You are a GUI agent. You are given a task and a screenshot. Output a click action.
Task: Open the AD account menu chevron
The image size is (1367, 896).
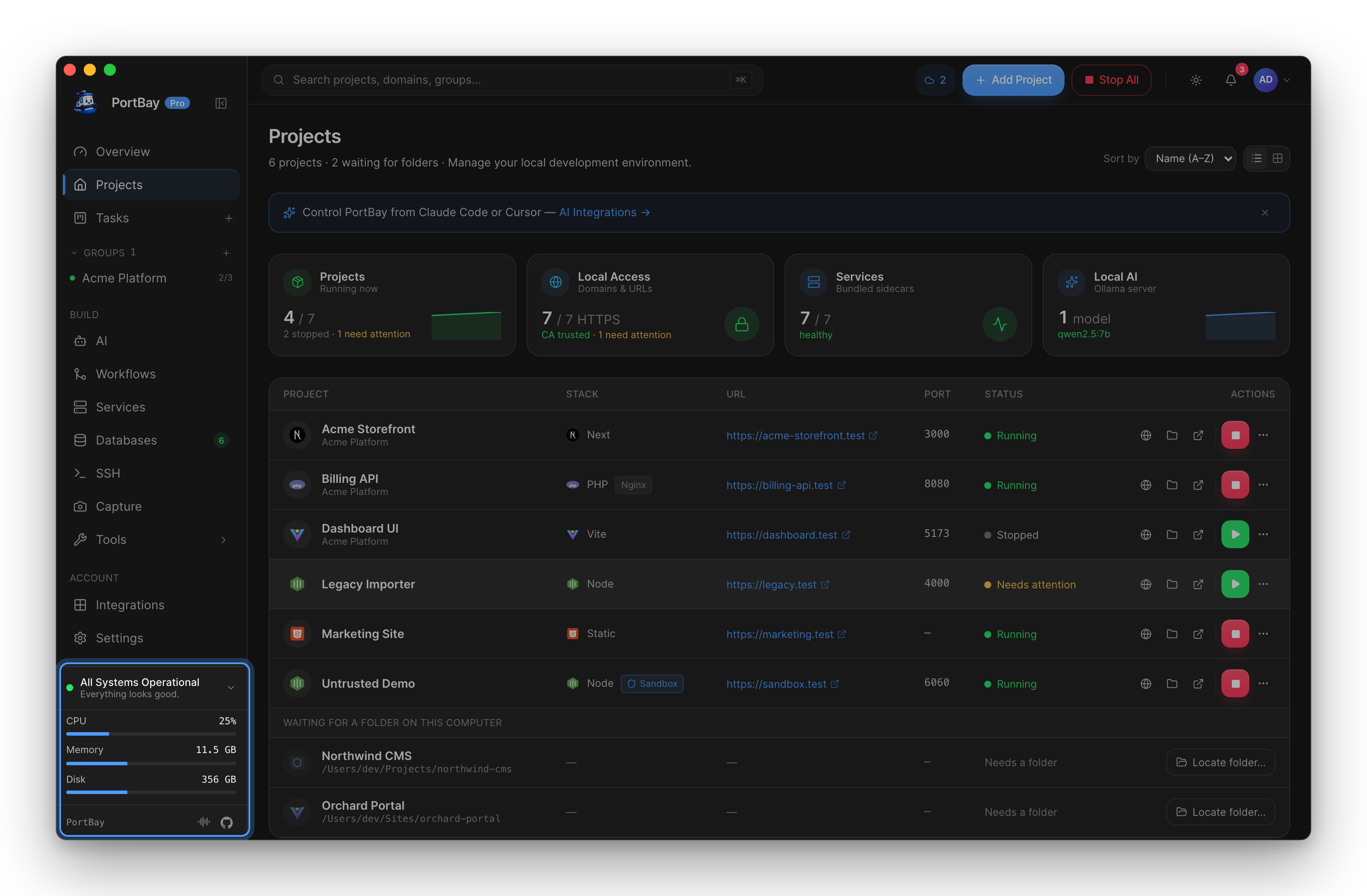click(1287, 81)
